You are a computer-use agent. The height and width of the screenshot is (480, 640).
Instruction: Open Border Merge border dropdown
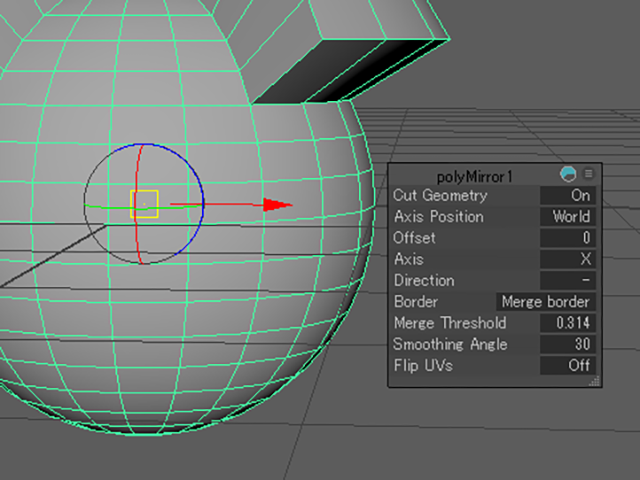coord(546,302)
